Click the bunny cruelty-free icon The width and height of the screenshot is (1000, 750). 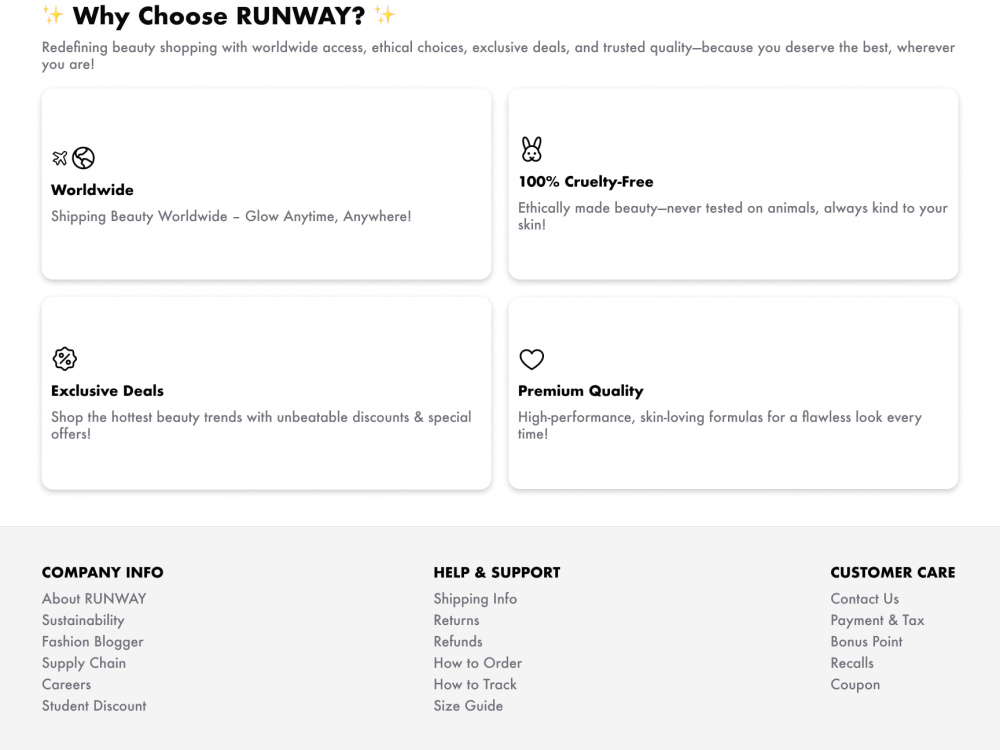coord(531,149)
